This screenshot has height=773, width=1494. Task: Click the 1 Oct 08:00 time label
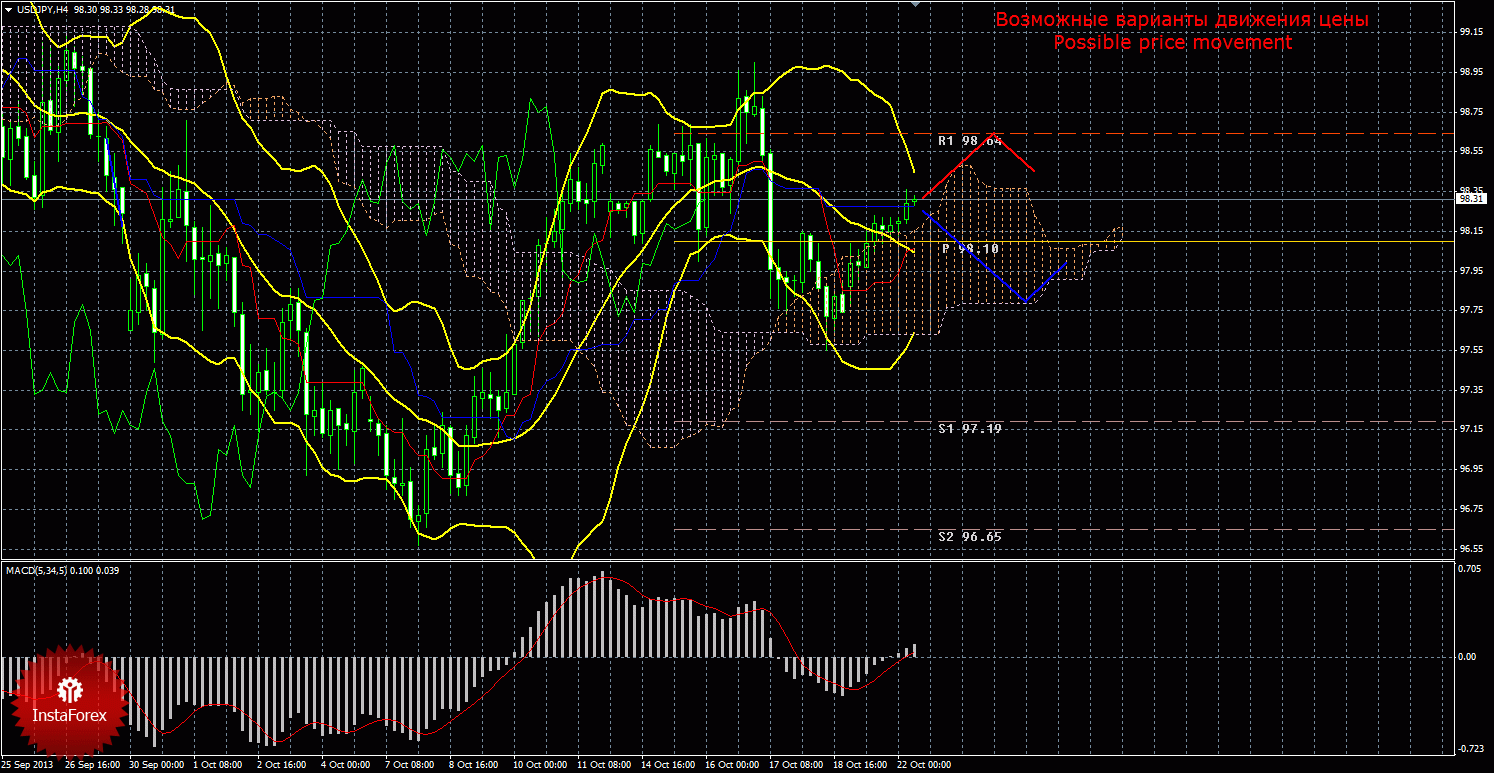tap(219, 765)
